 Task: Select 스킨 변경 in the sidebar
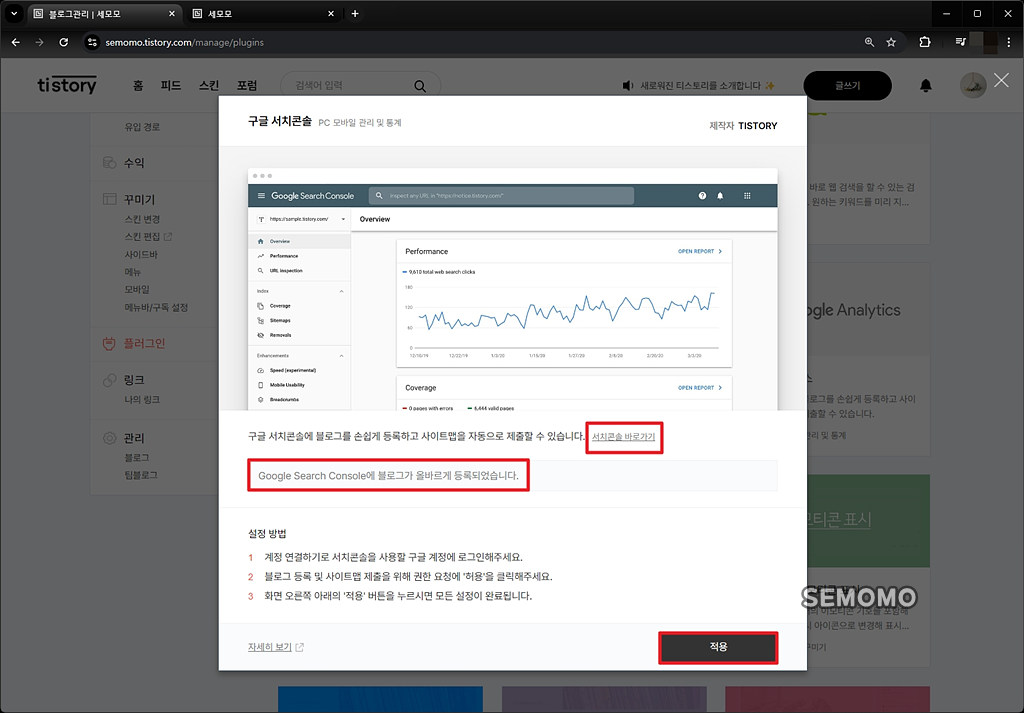[142, 219]
